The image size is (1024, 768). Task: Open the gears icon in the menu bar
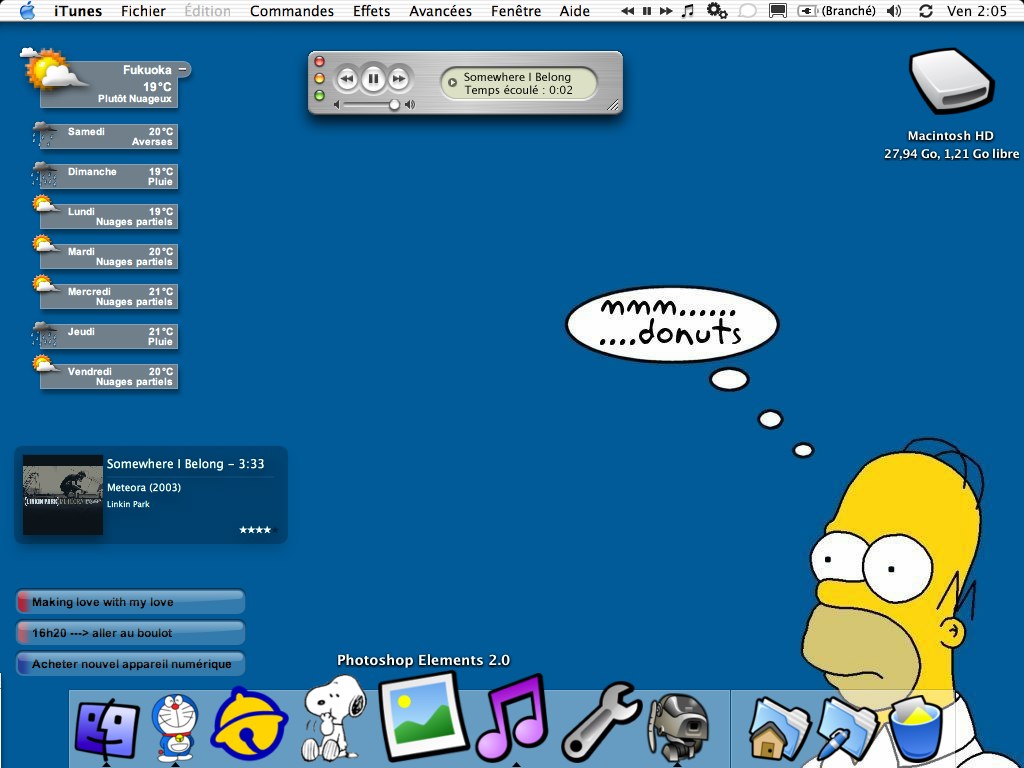click(x=717, y=10)
